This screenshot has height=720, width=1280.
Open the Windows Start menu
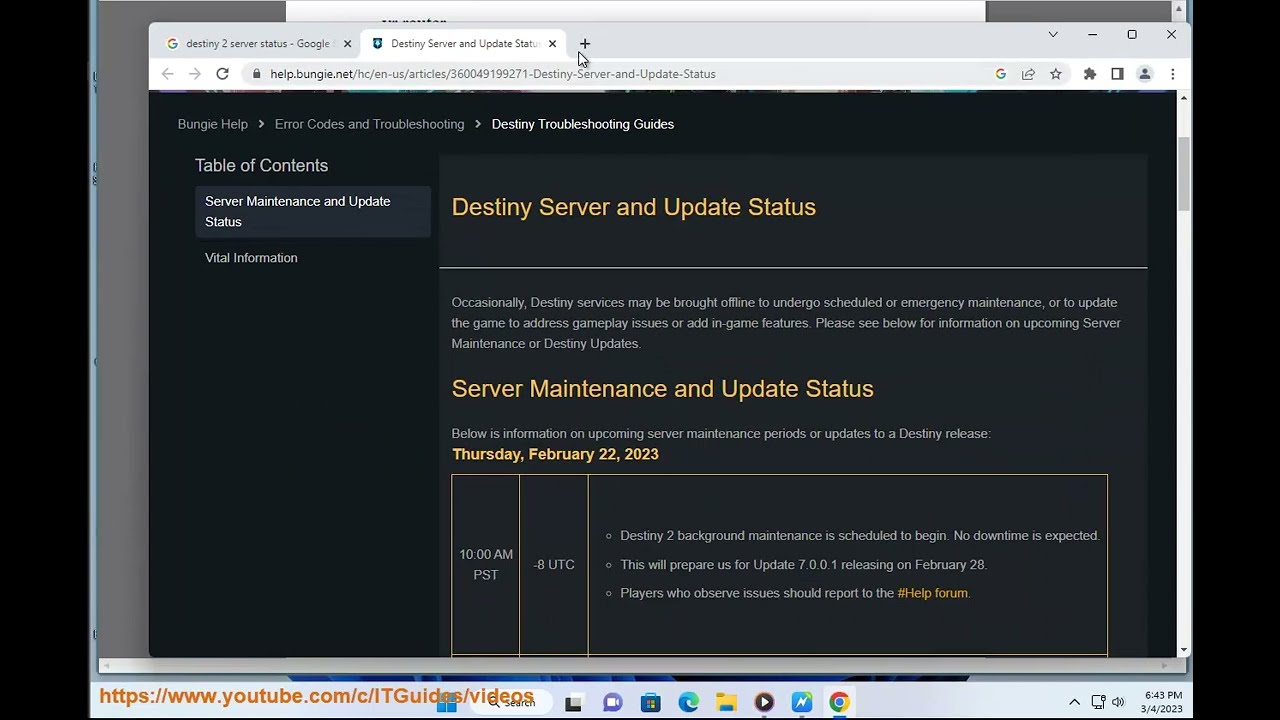[447, 703]
